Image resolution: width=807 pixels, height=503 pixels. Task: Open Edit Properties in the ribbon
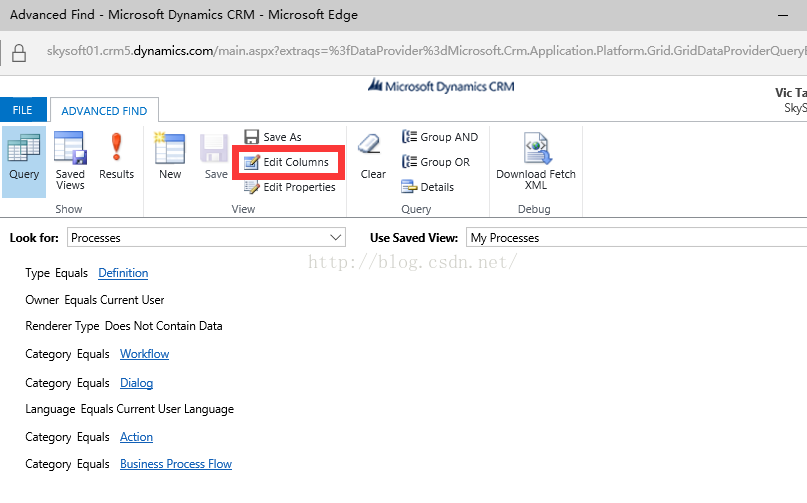tap(290, 187)
